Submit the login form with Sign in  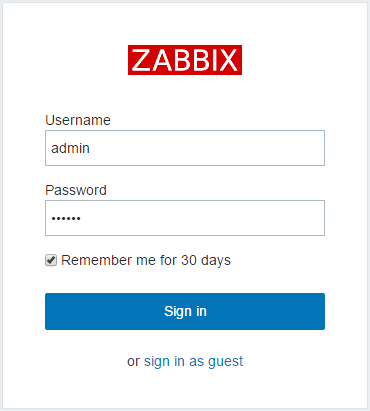[185, 311]
